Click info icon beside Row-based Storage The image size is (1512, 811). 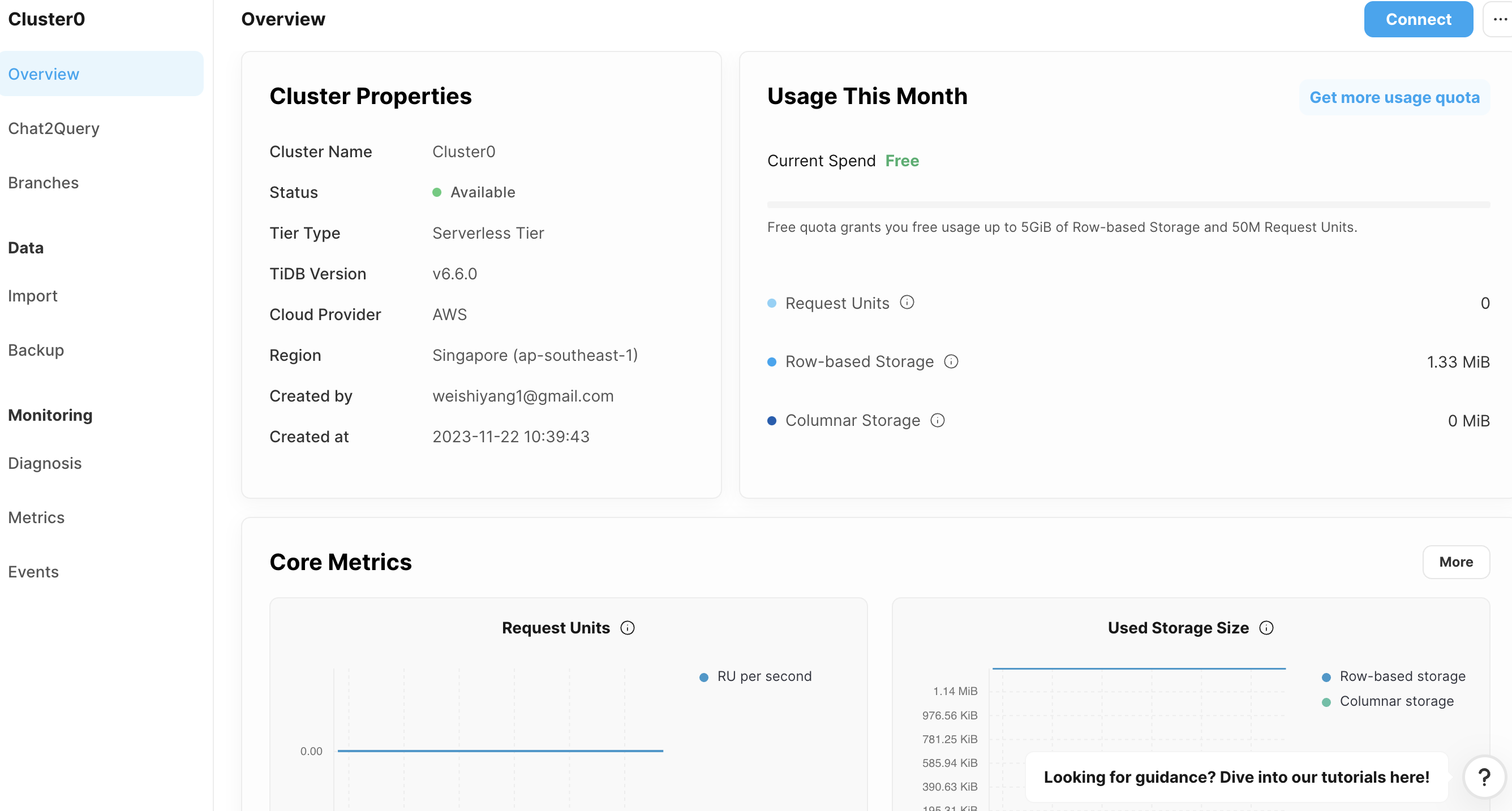951,361
